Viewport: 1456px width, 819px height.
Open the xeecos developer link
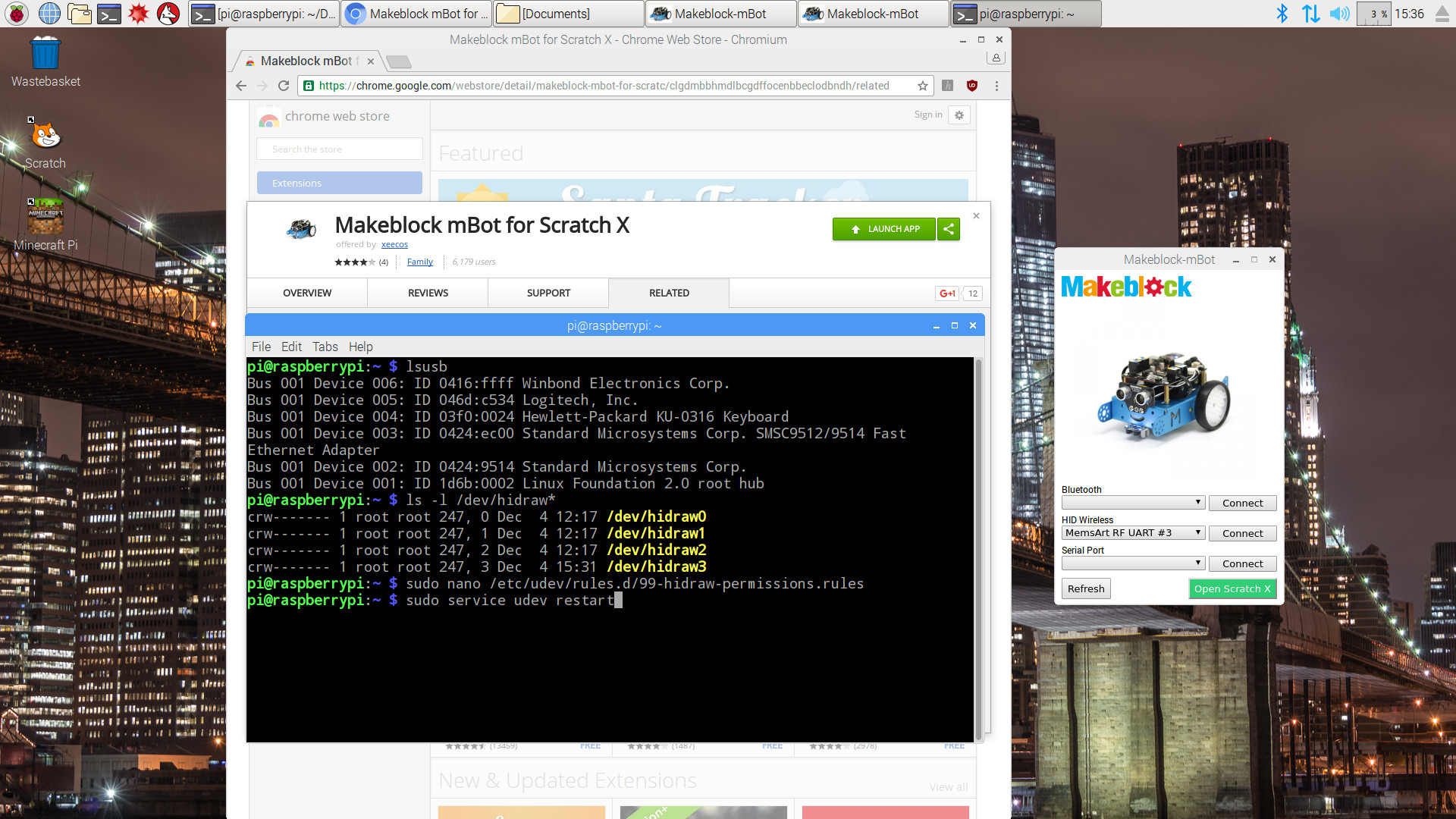[x=394, y=244]
